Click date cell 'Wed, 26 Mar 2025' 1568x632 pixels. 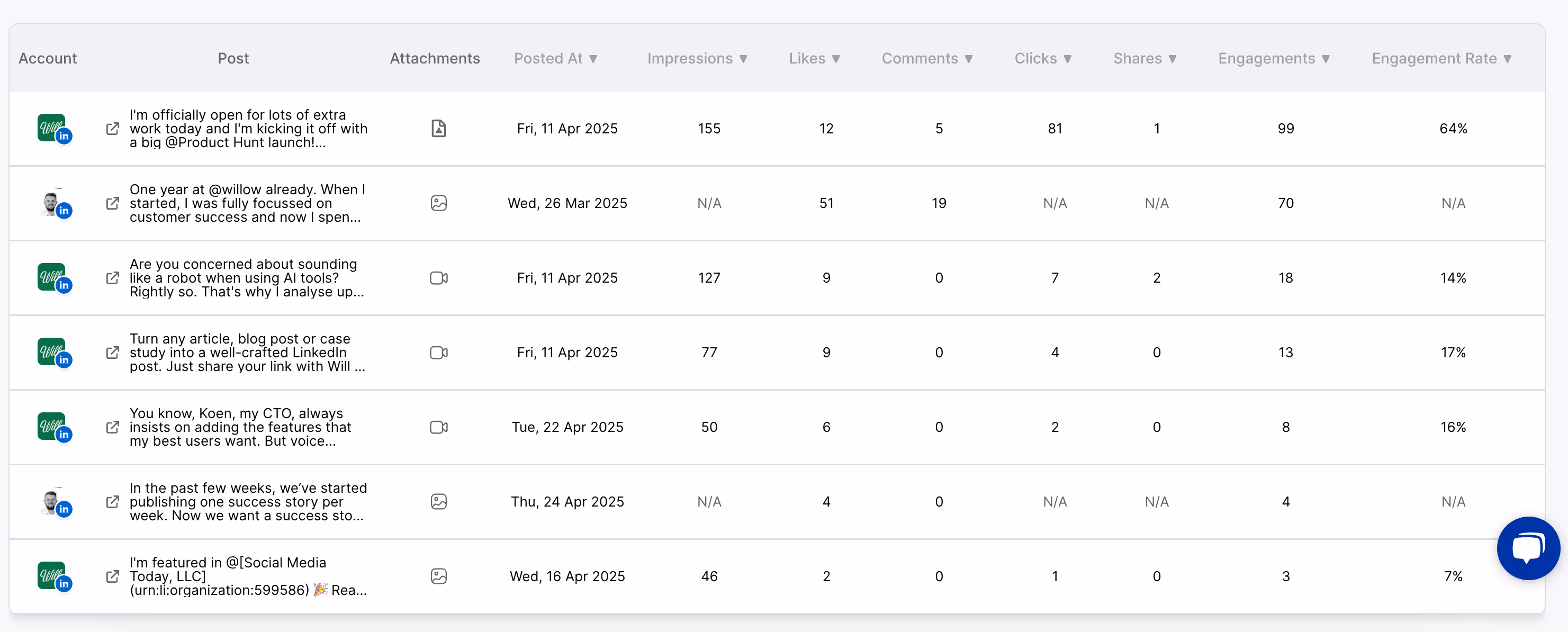567,203
